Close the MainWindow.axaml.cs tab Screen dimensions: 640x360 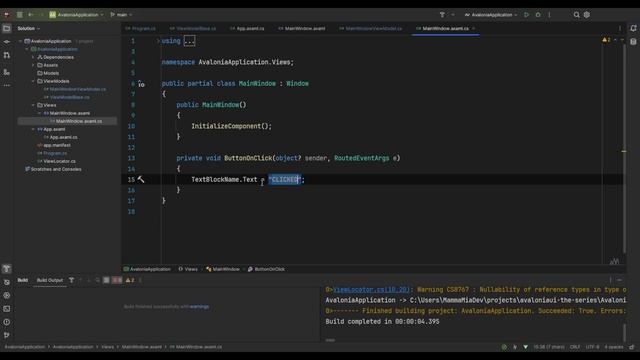(473, 29)
